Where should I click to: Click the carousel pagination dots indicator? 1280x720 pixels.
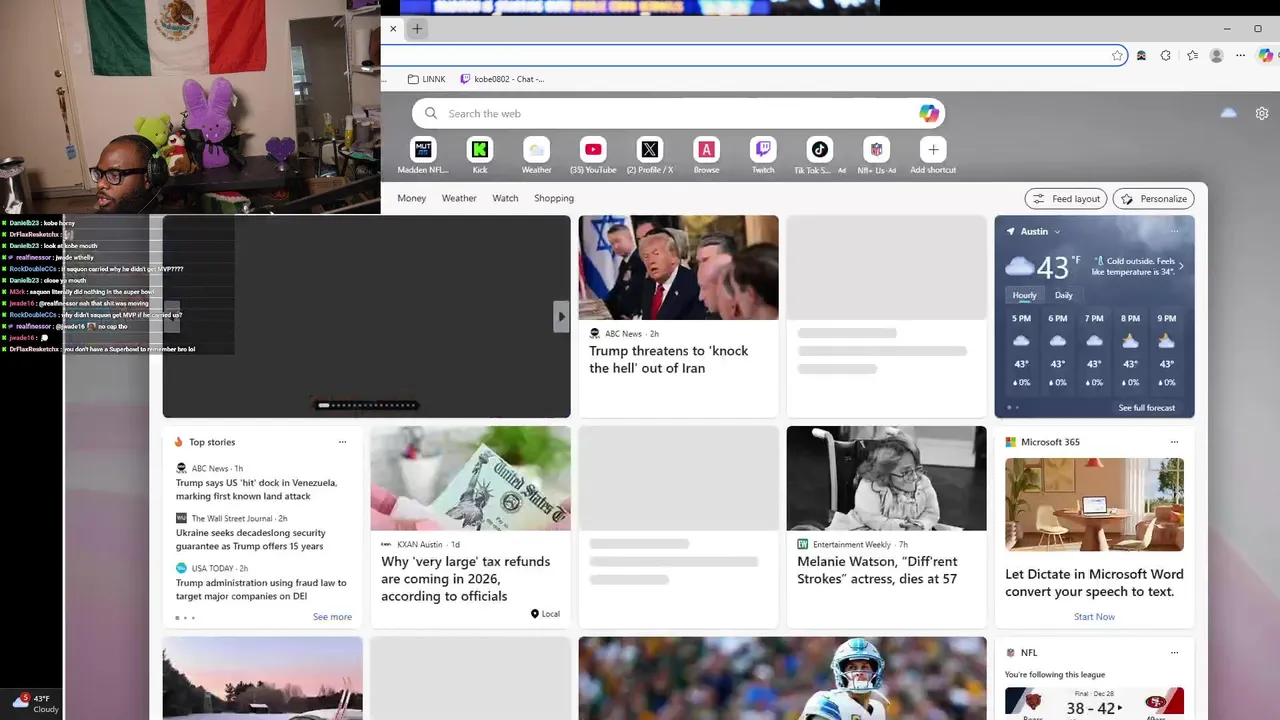367,405
